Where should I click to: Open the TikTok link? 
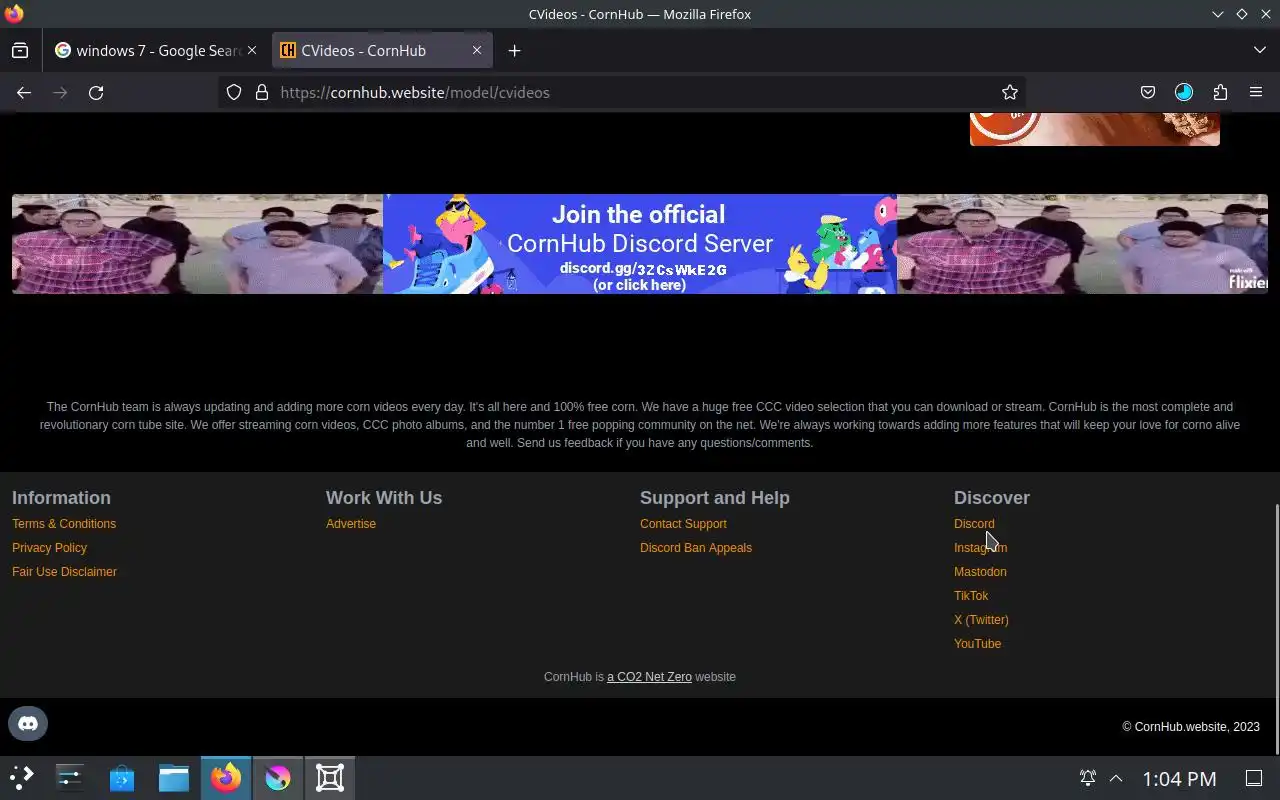pos(971,596)
